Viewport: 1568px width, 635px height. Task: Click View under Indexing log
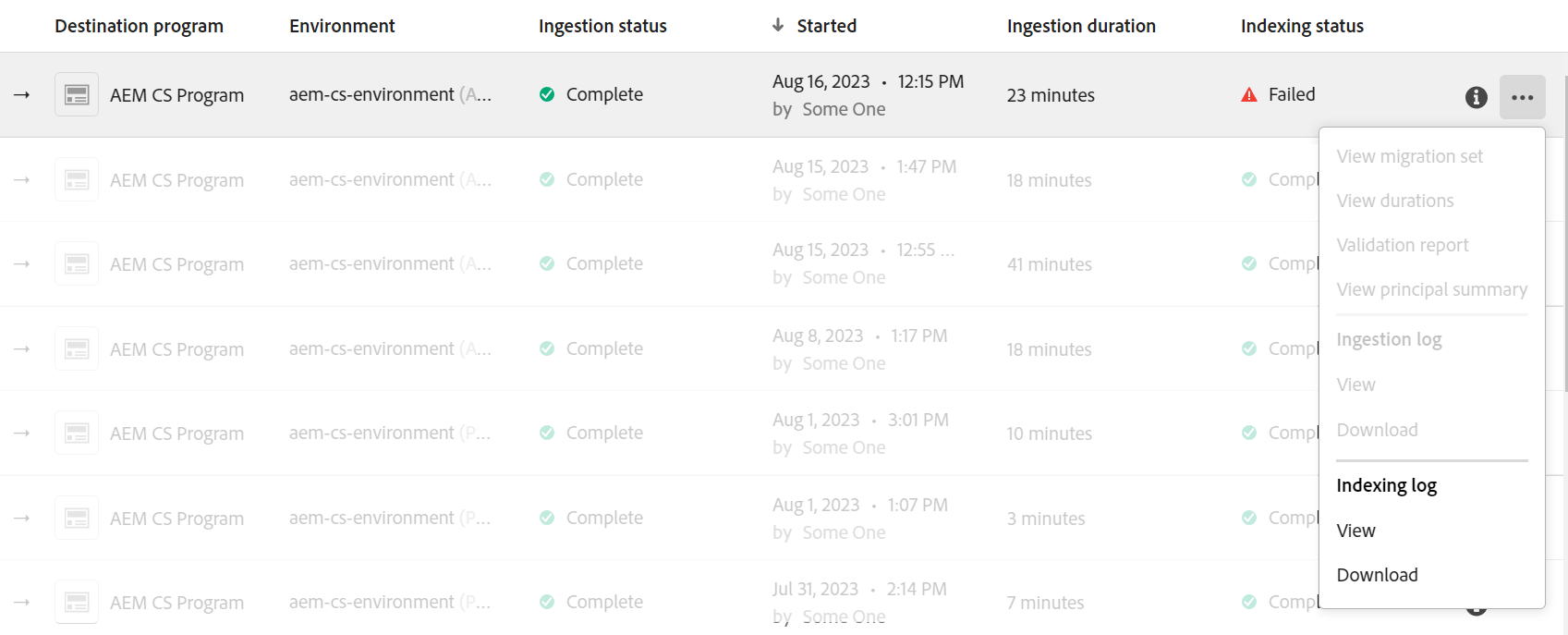click(1355, 531)
